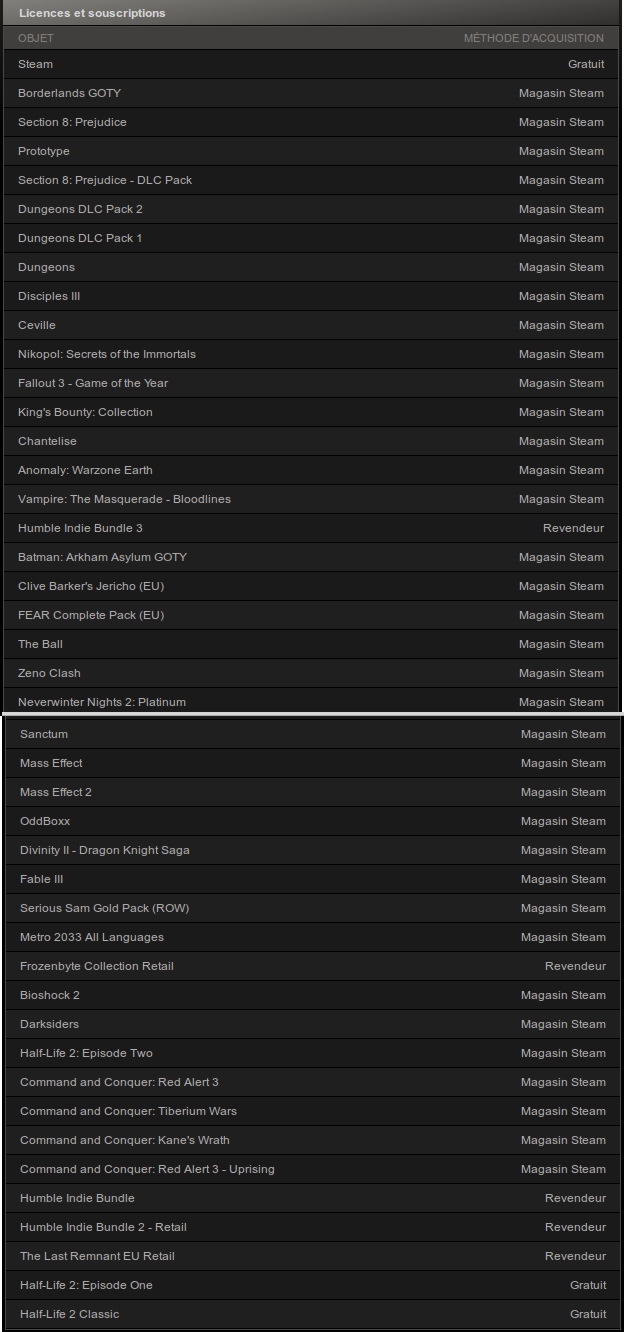Click the Mass Effect 2 entry
624x1332 pixels.
tap(313, 792)
